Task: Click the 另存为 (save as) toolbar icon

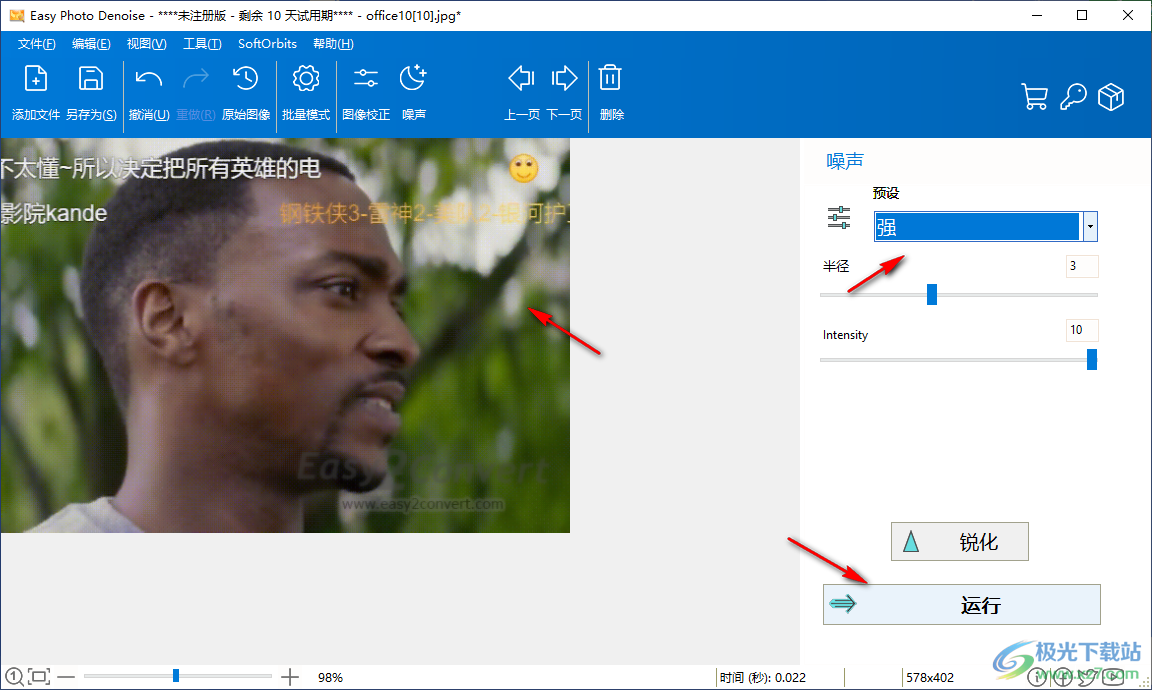Action: 91,79
